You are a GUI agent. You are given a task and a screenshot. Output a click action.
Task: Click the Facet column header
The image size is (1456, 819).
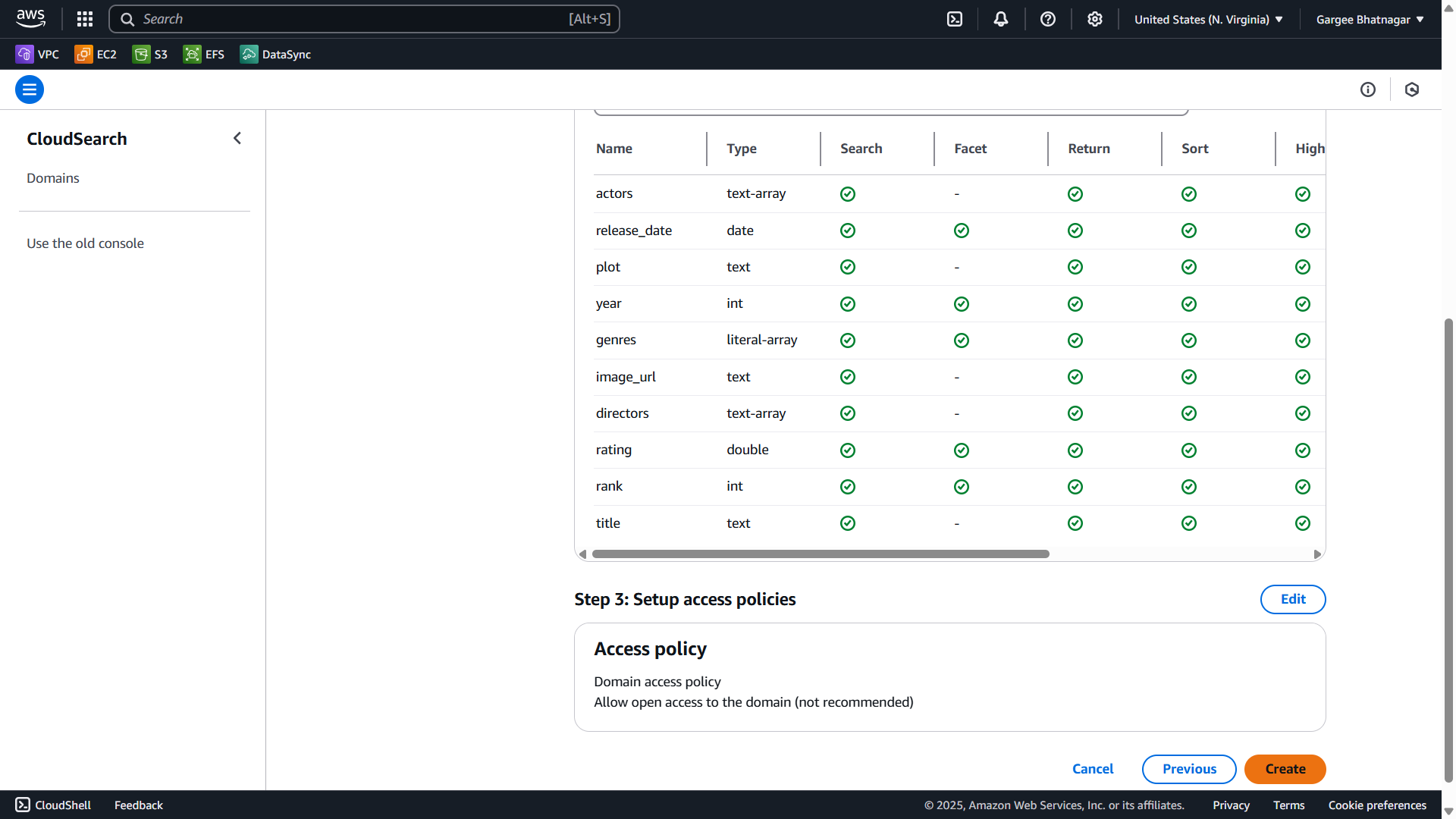click(971, 149)
